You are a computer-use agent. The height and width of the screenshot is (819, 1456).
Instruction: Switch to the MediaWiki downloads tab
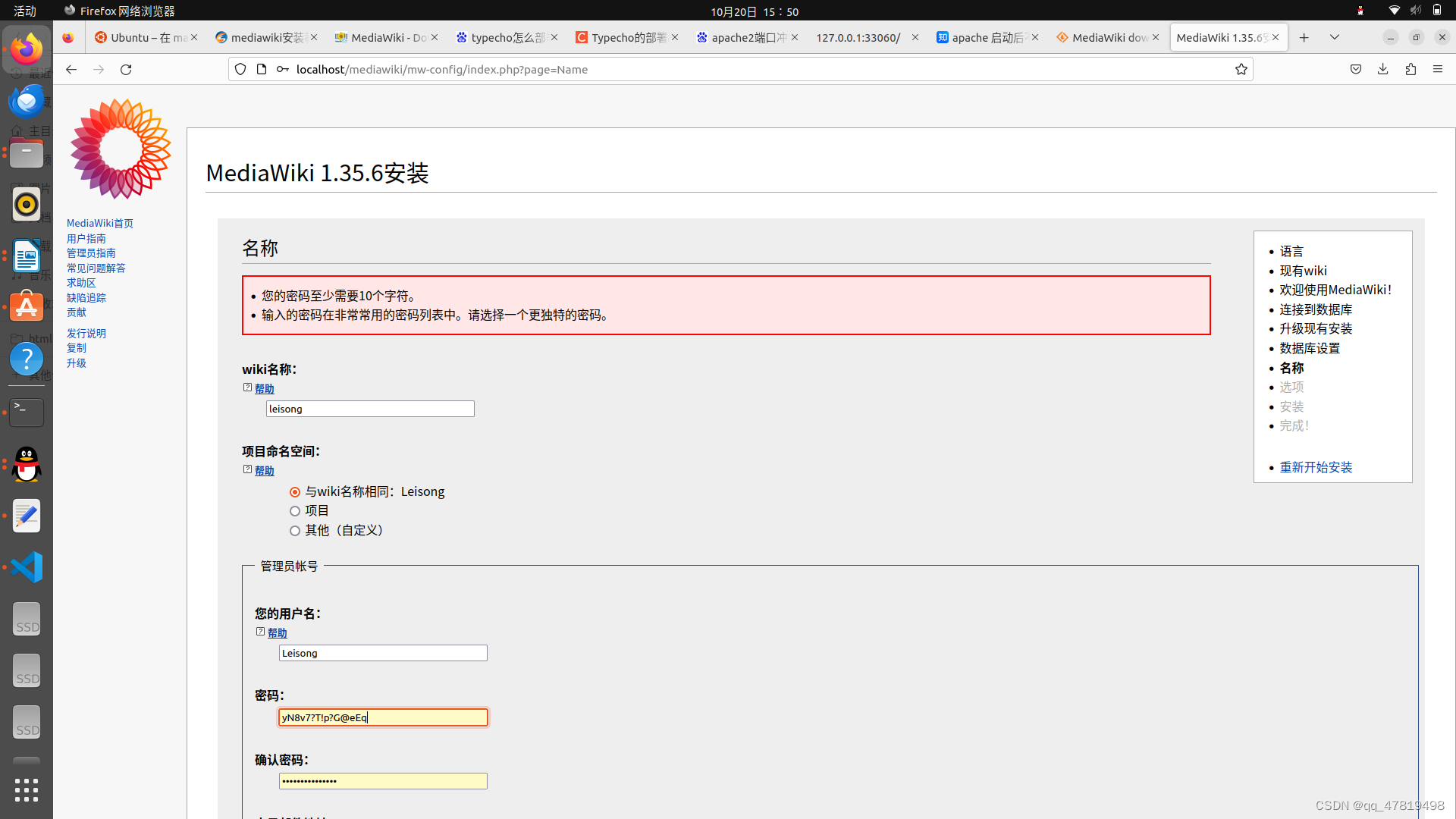[1107, 36]
